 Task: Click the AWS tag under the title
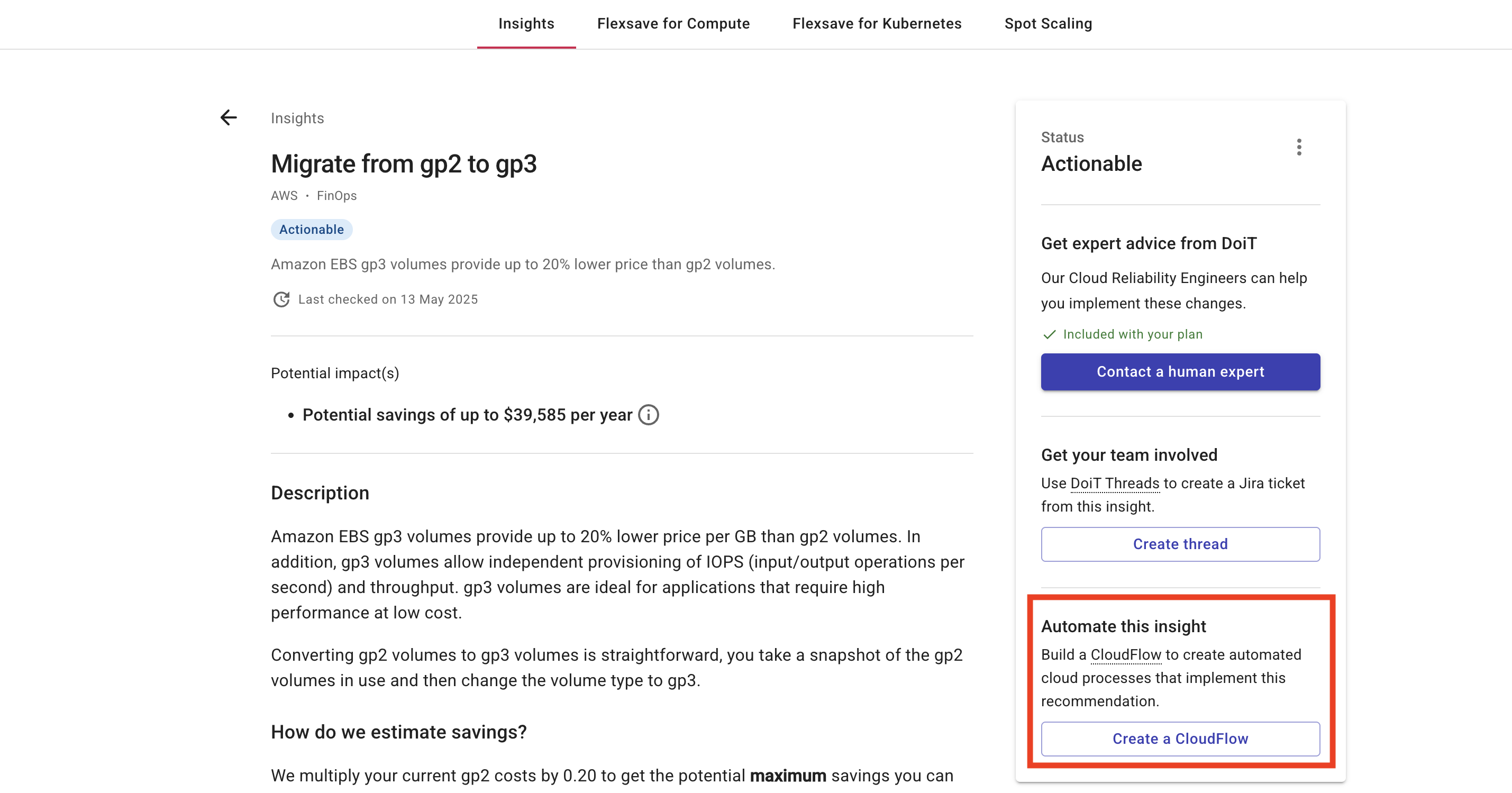coord(284,195)
